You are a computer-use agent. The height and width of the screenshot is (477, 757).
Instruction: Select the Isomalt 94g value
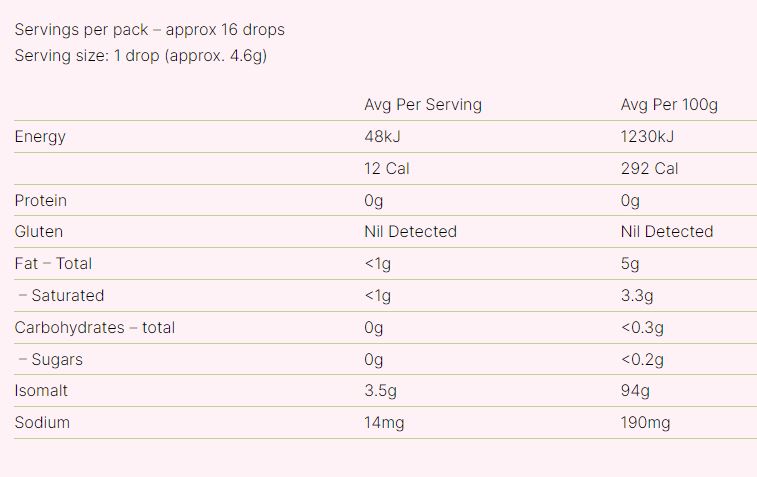(635, 391)
